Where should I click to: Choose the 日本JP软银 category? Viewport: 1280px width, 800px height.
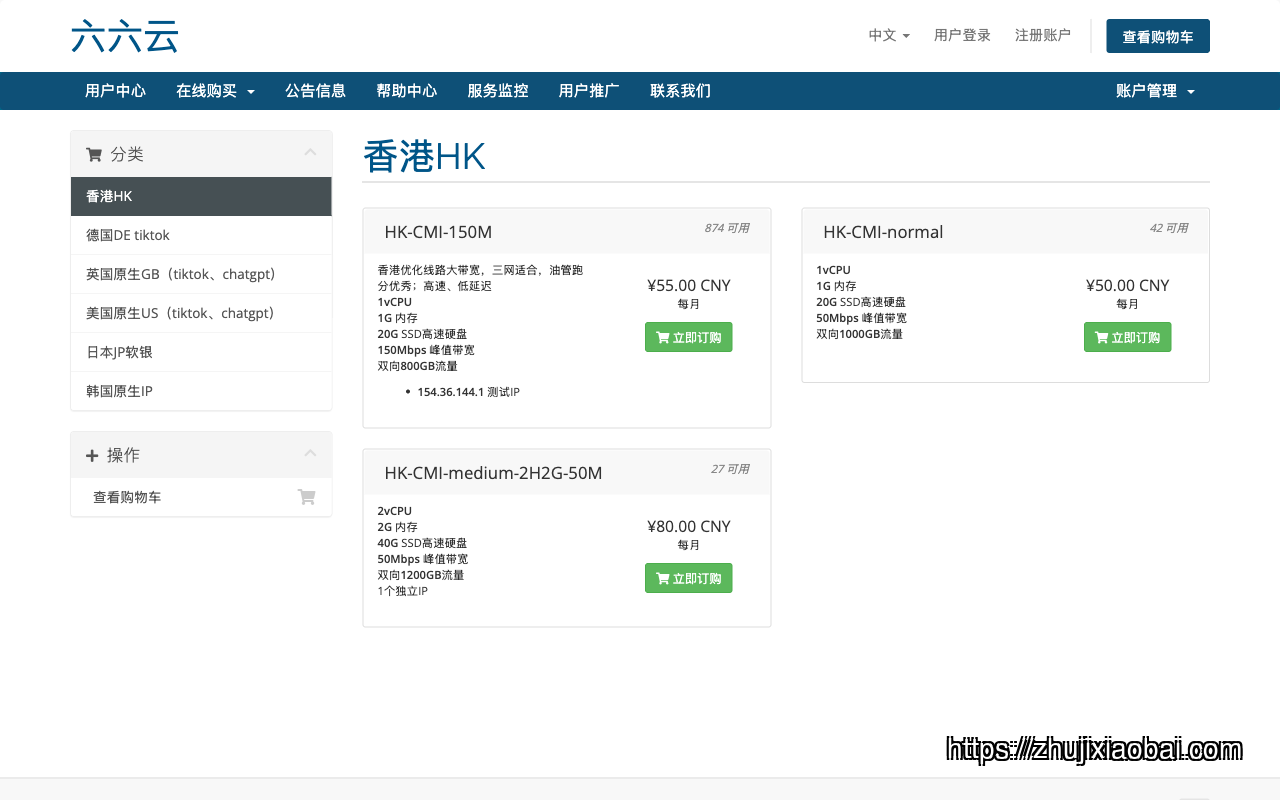[201, 352]
